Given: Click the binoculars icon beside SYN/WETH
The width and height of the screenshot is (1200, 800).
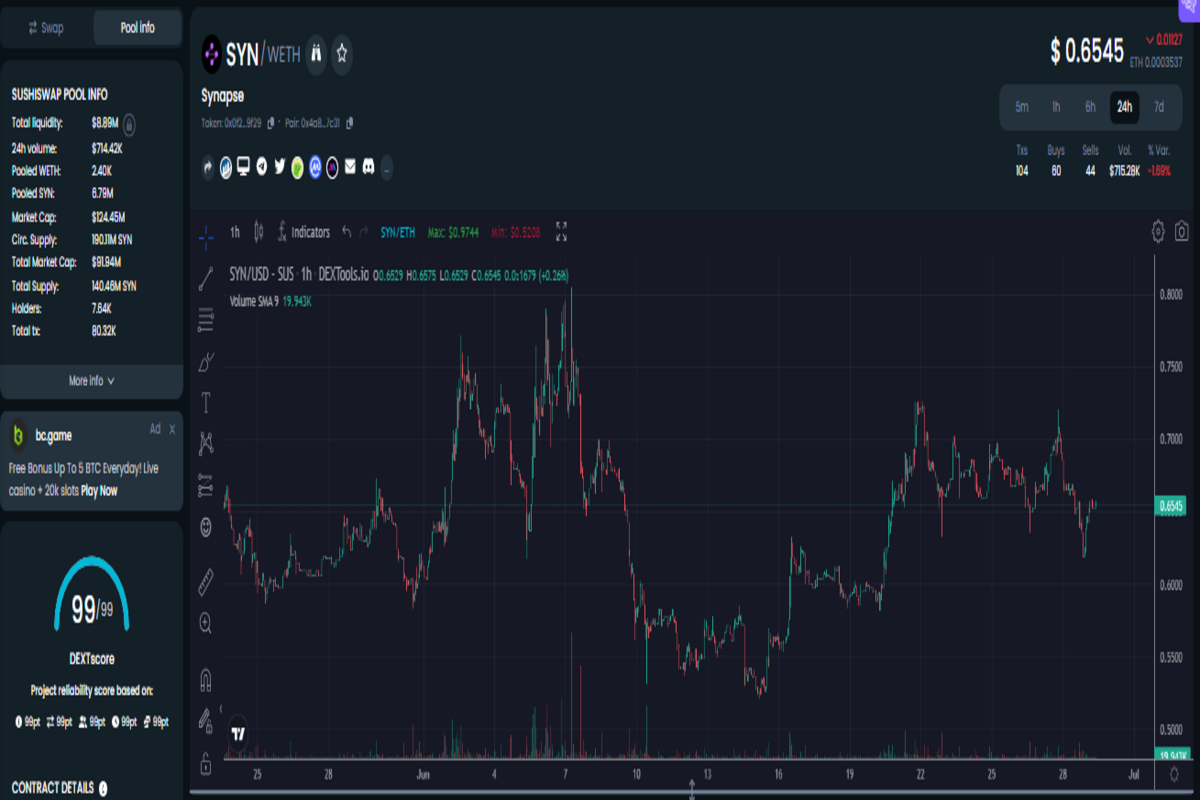Looking at the screenshot, I should pos(316,54).
